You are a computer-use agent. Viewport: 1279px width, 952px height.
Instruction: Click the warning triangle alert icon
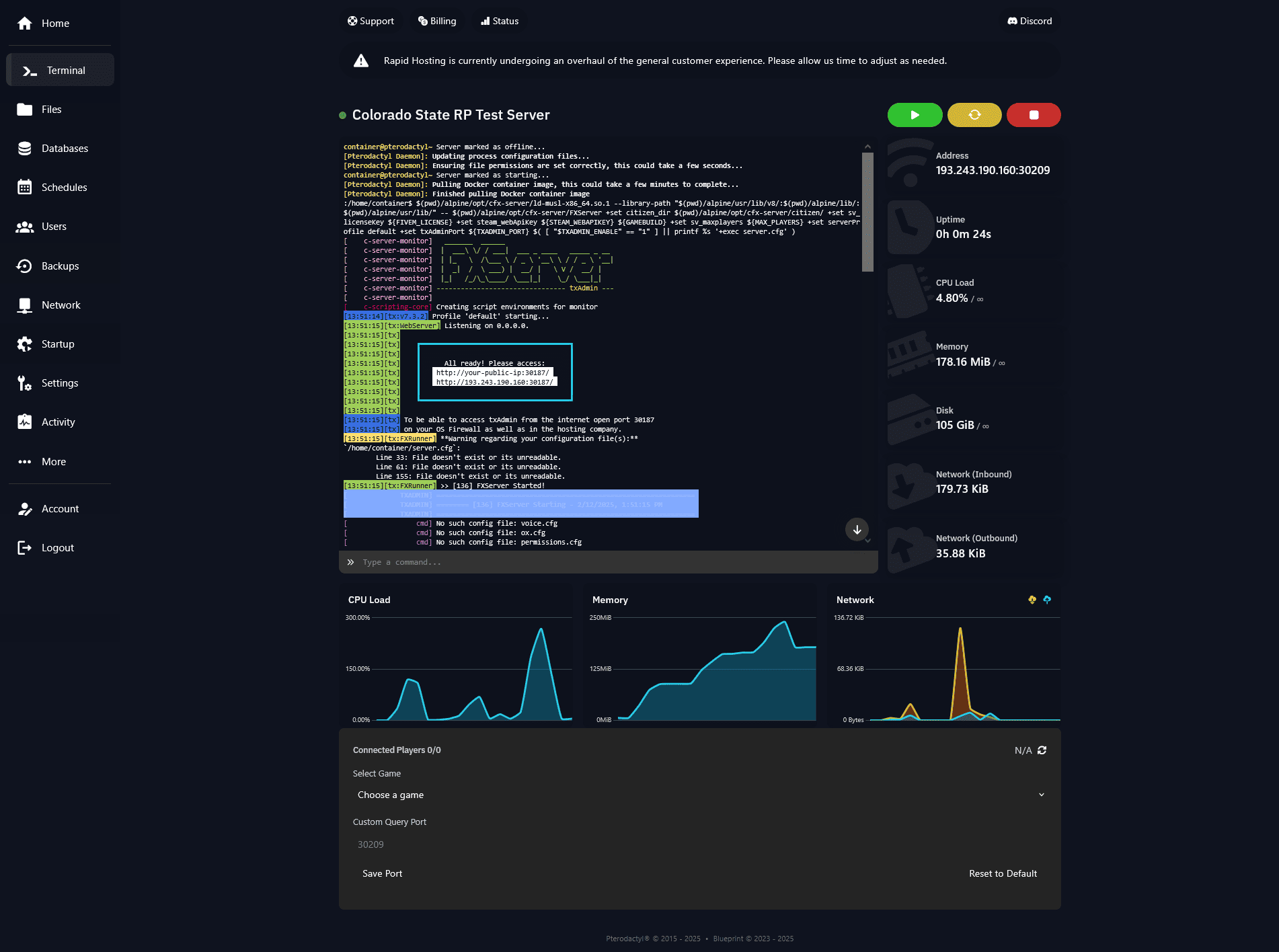361,61
